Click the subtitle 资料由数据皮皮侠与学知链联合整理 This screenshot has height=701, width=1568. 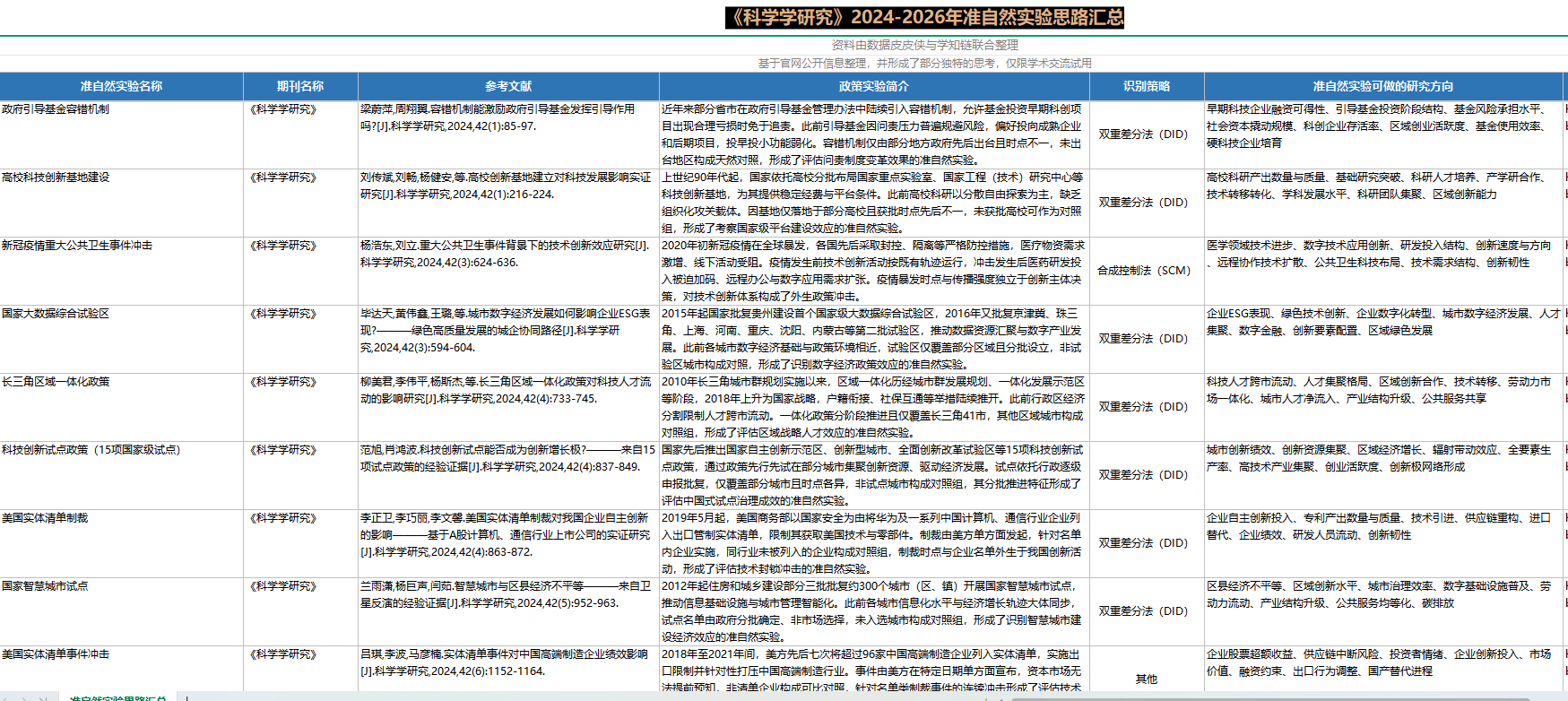pos(924,45)
